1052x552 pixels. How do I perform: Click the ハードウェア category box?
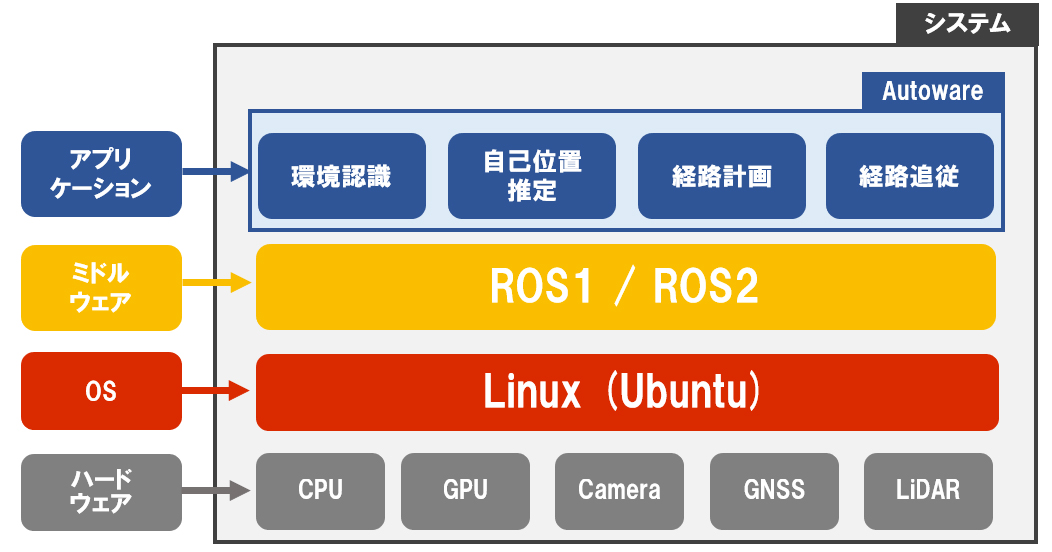coord(101,492)
